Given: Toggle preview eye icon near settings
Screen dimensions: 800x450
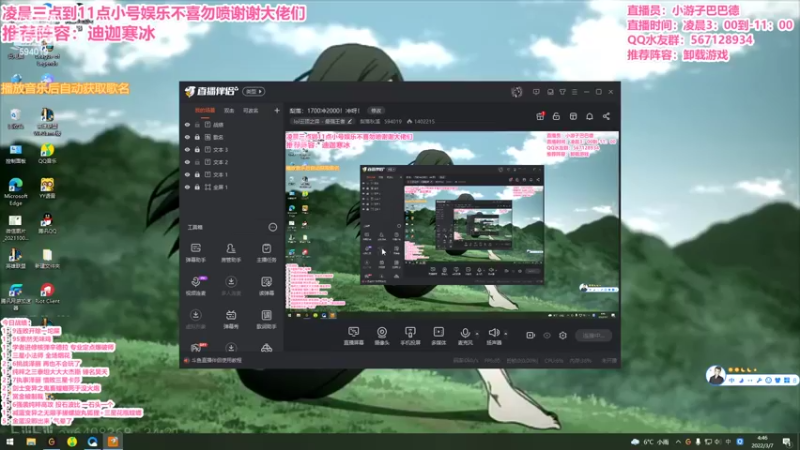Looking at the screenshot, I should click(547, 335).
